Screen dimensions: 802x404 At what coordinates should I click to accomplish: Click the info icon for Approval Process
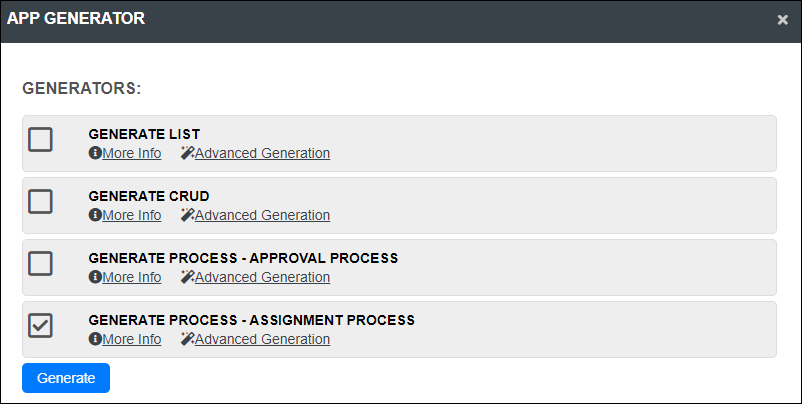pyautogui.click(x=95, y=277)
